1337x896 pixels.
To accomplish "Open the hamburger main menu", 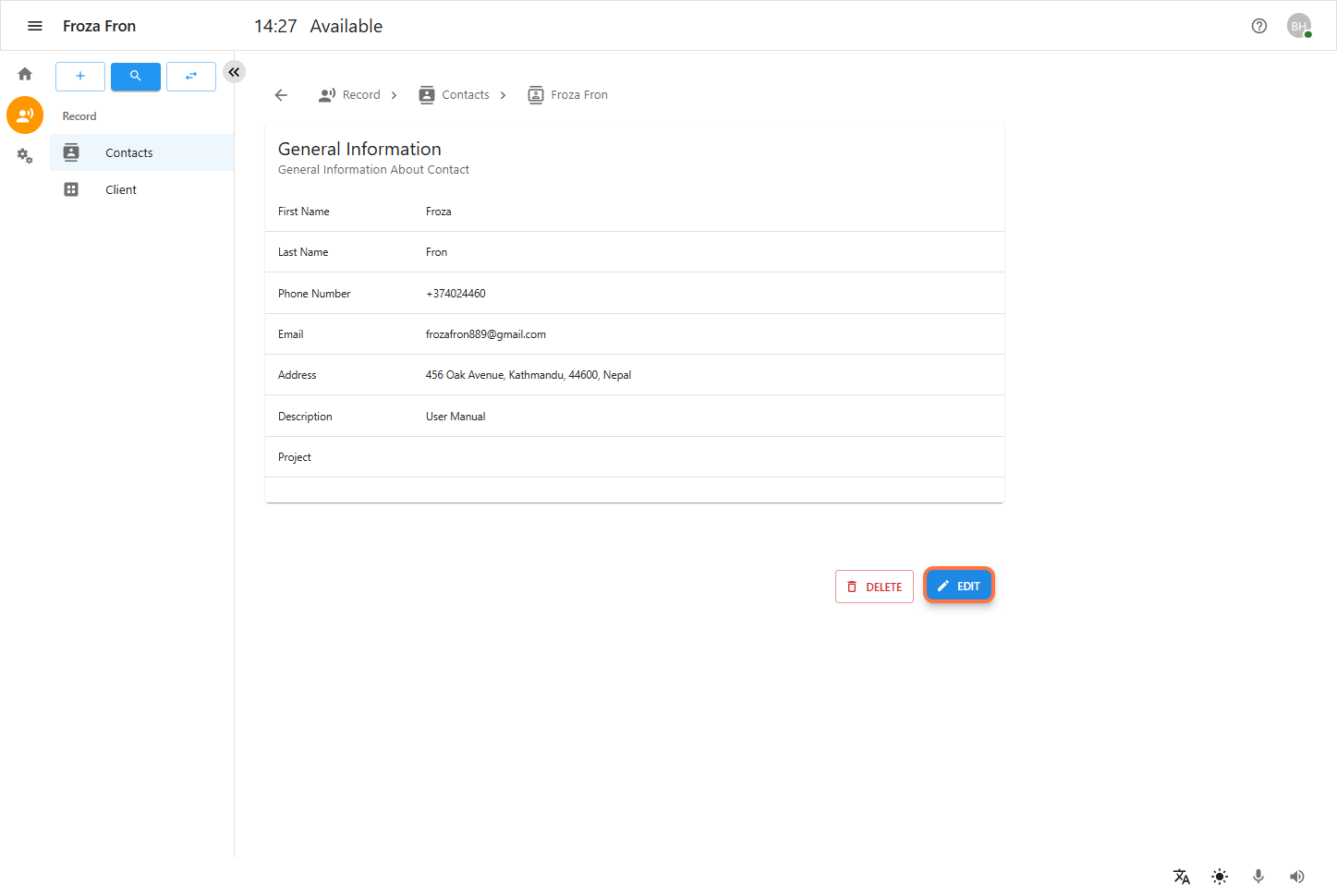I will [x=35, y=26].
